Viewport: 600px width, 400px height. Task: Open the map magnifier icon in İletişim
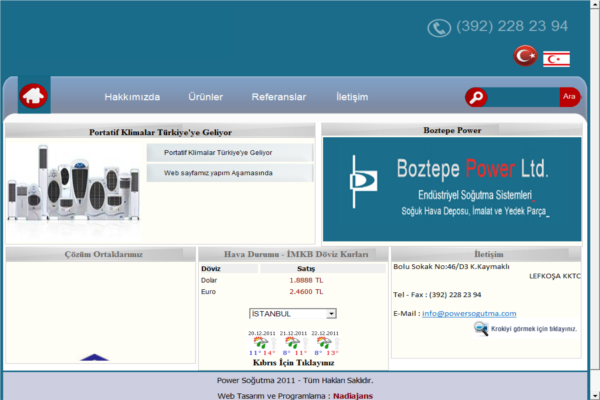tap(481, 328)
